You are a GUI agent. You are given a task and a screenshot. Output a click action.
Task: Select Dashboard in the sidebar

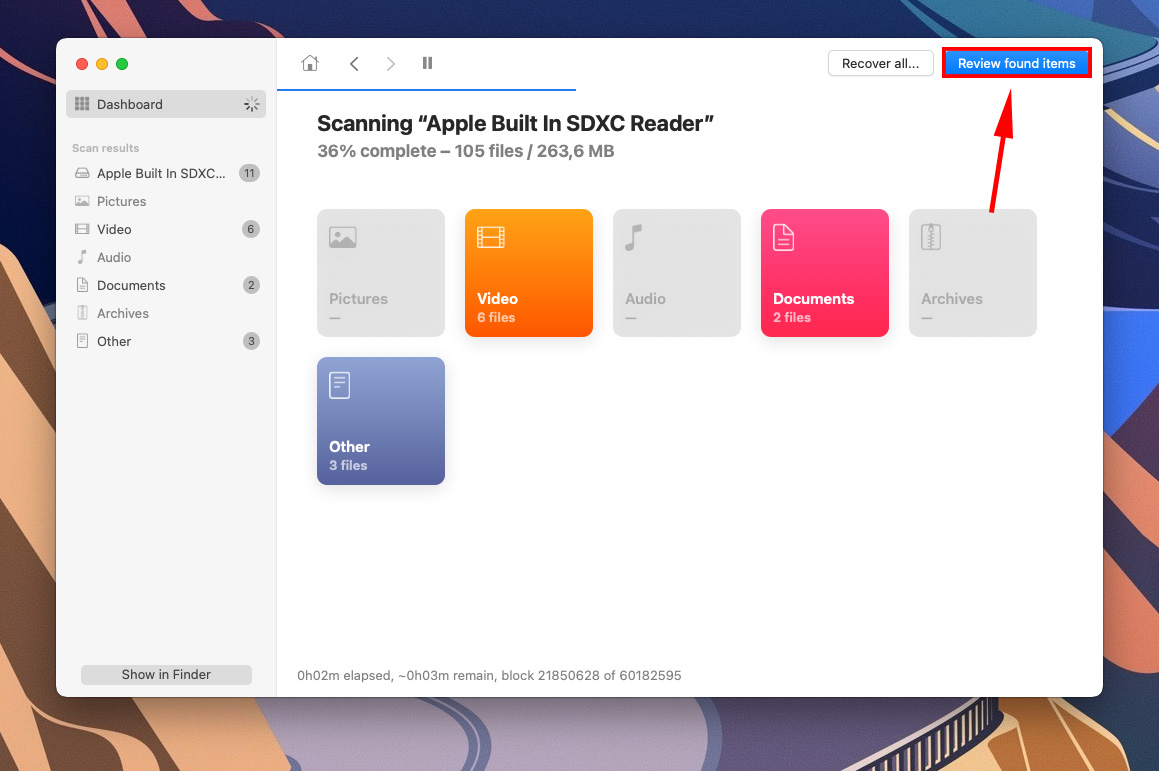[x=130, y=104]
